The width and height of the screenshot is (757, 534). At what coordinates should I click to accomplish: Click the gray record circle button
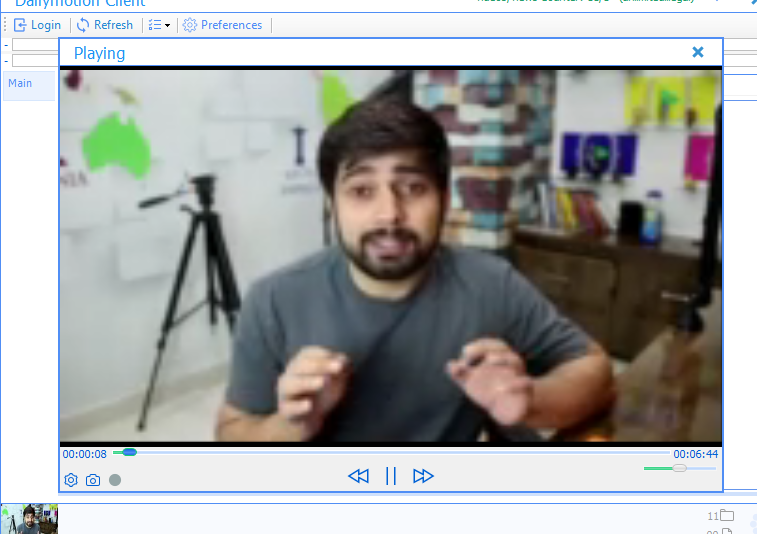click(x=115, y=480)
